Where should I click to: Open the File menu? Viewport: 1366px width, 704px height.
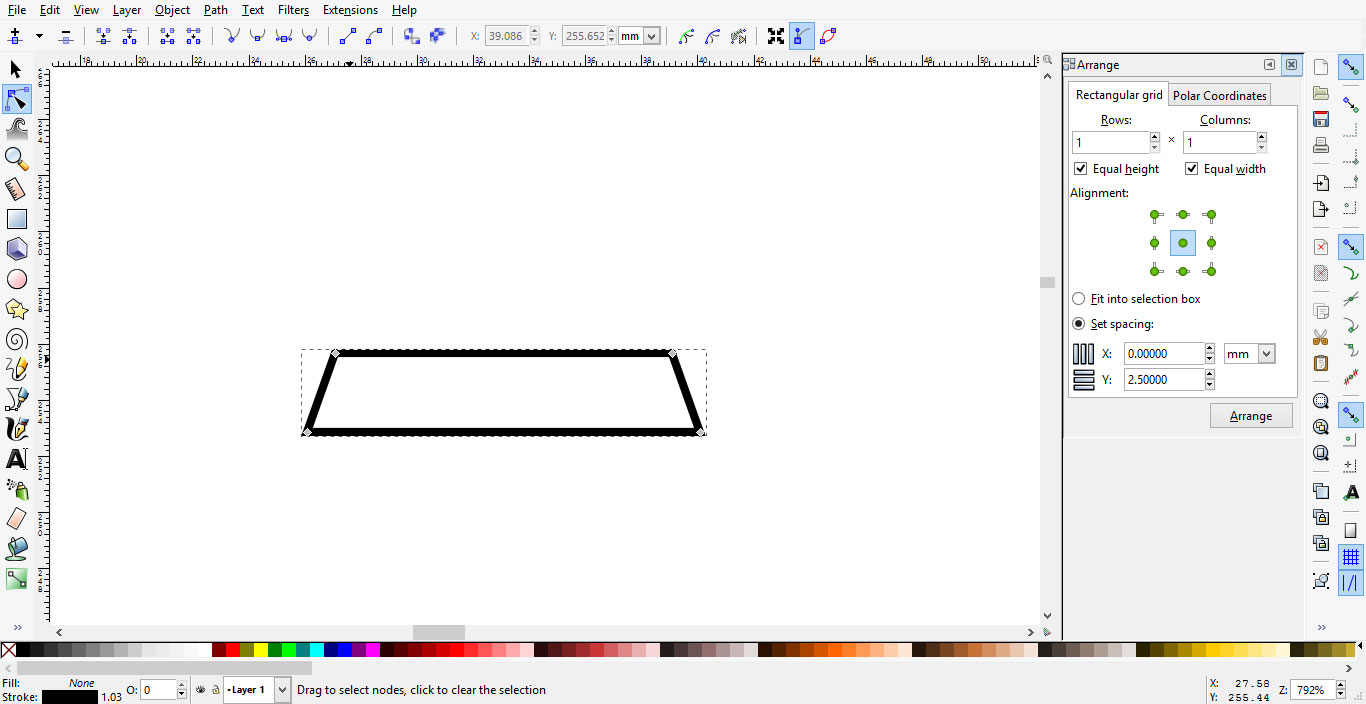tap(16, 10)
